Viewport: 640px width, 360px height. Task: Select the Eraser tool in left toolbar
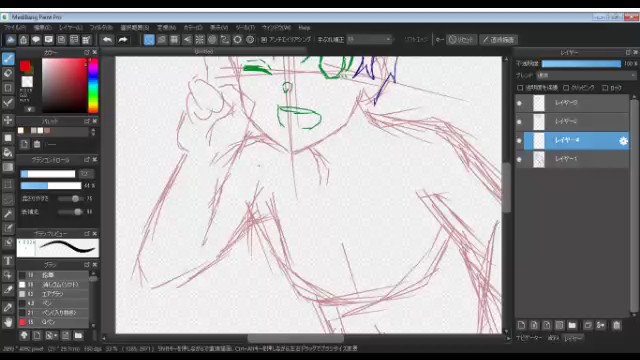point(8,73)
